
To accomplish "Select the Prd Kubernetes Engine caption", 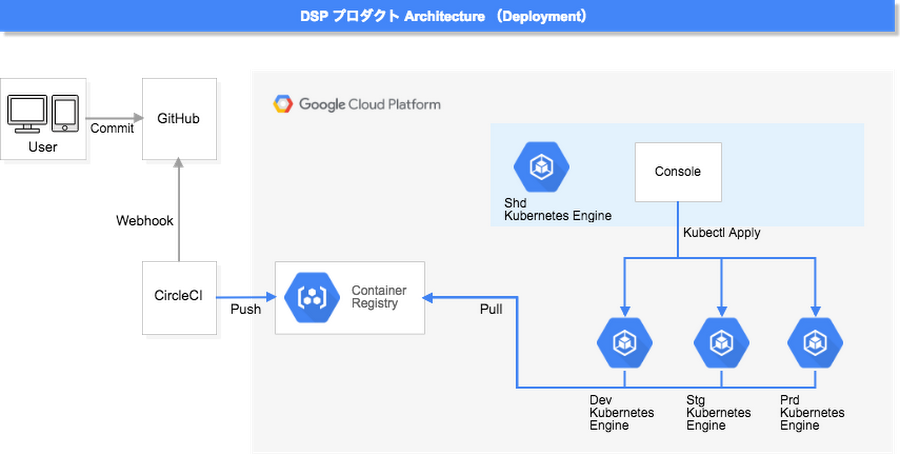I will tap(813, 413).
